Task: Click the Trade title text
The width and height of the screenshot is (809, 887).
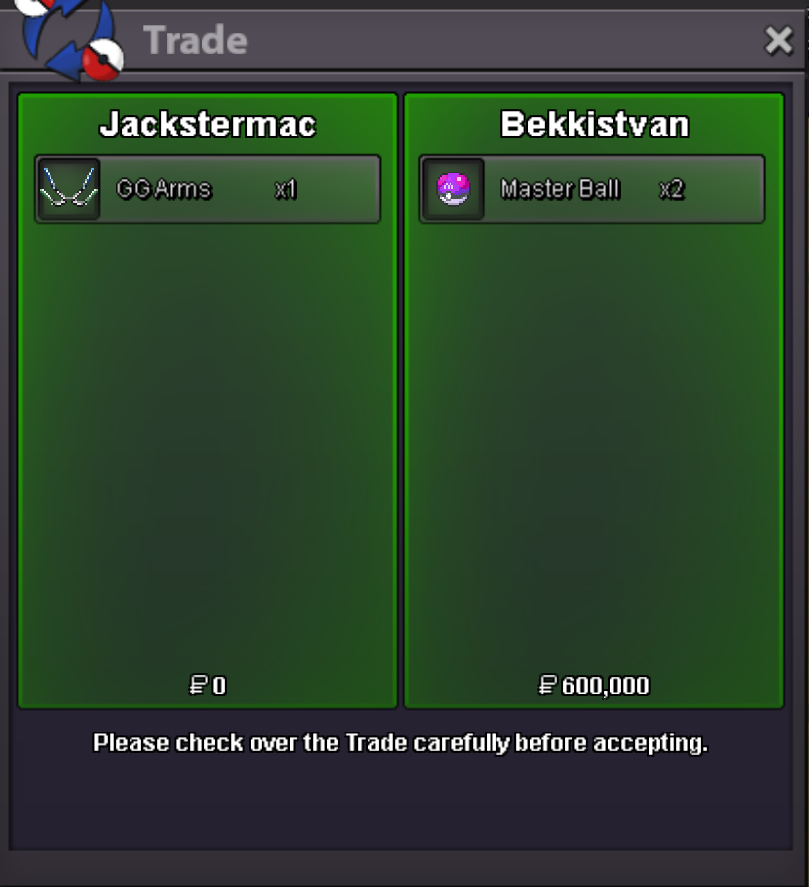Action: tap(195, 40)
